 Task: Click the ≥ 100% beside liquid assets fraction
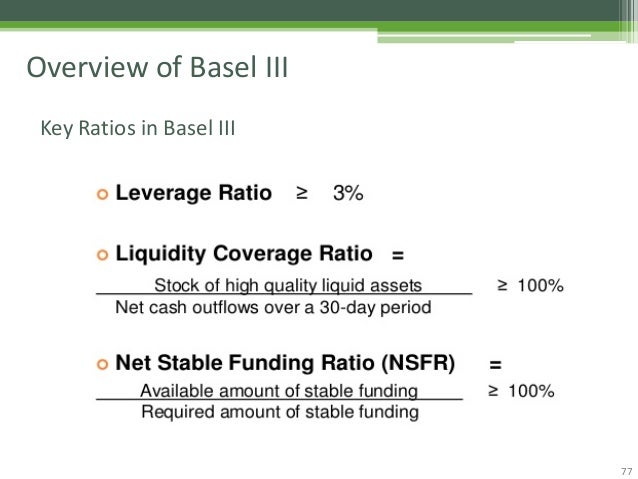coord(530,286)
